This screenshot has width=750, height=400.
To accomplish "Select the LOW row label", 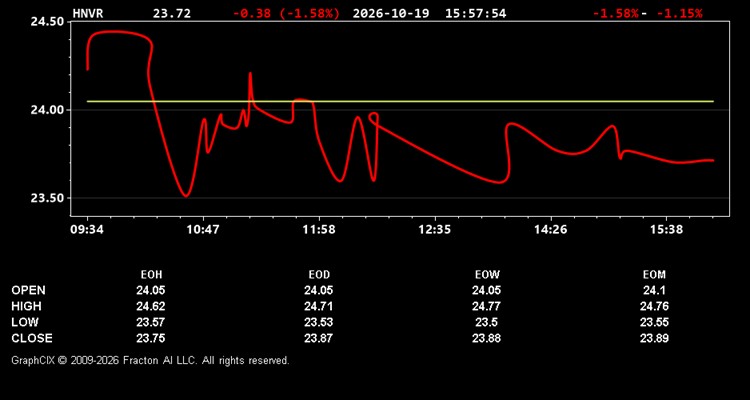I will pyautogui.click(x=25, y=322).
